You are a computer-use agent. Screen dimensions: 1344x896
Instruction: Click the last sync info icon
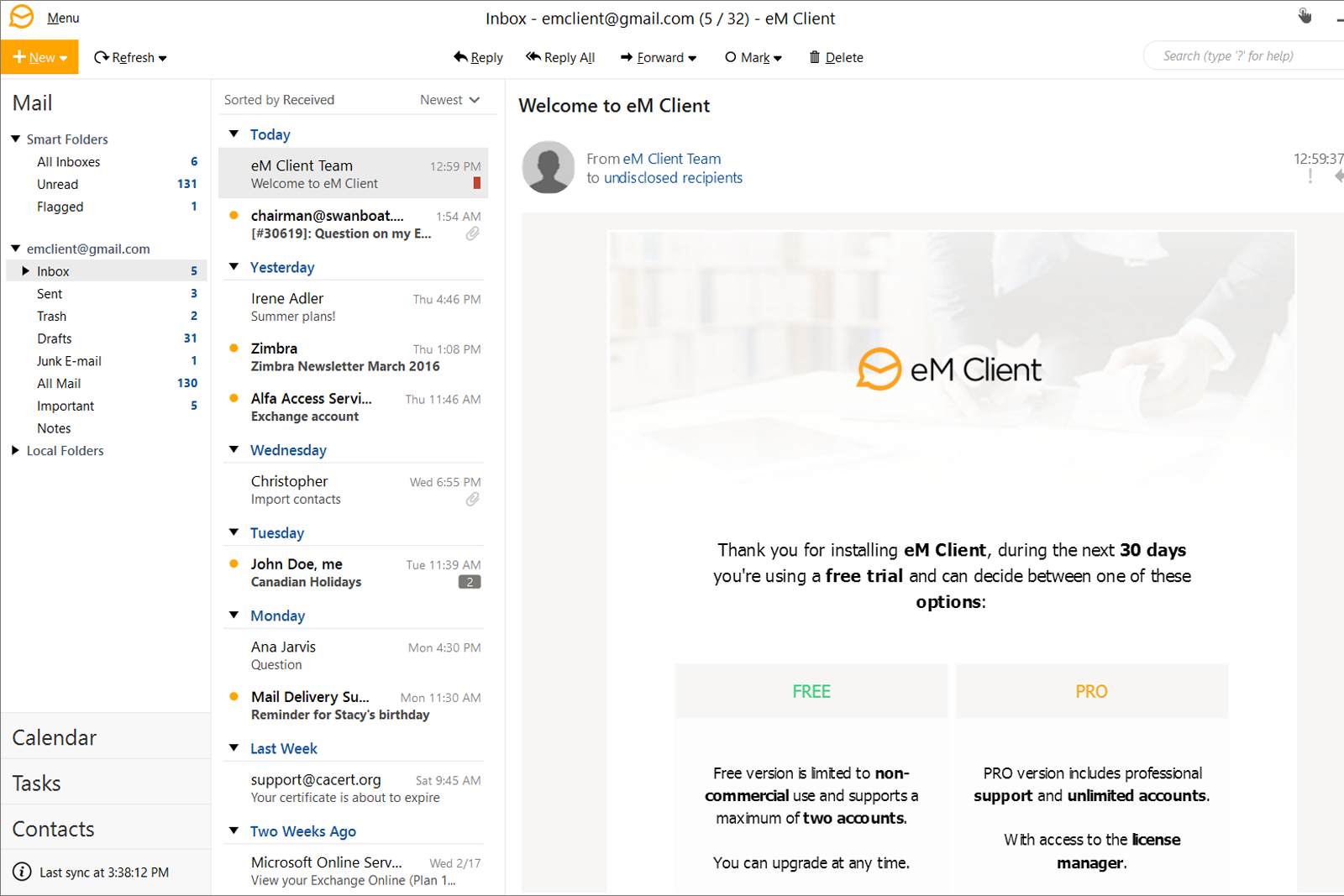click(x=23, y=872)
